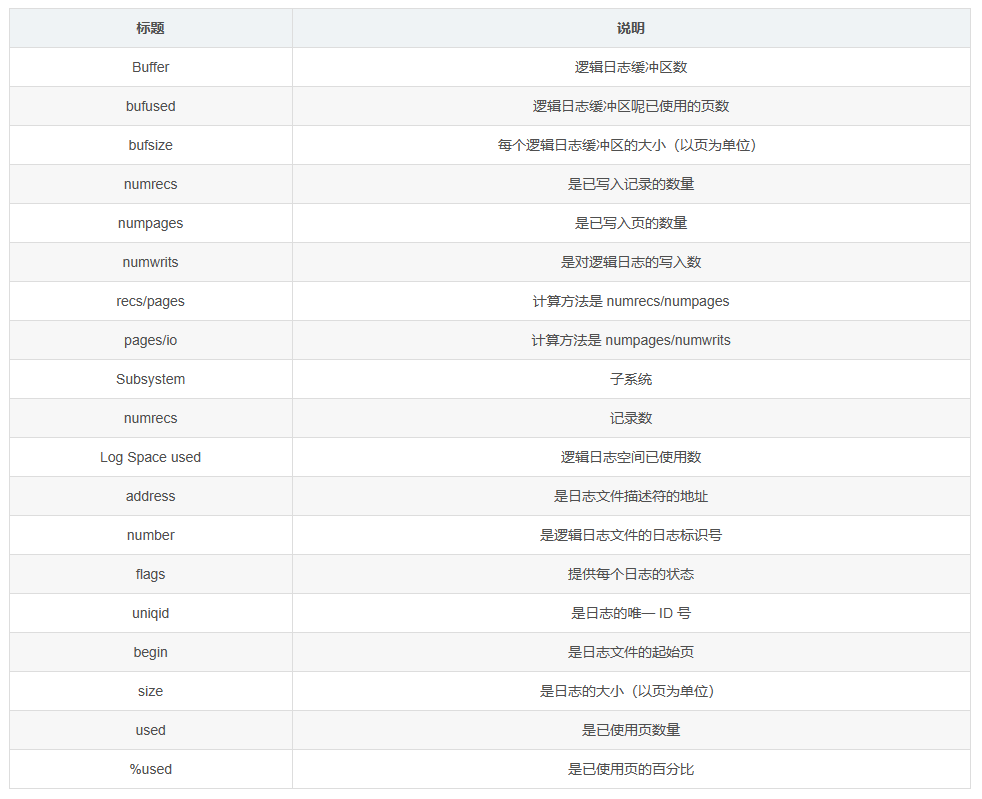Viewport: 982px width, 799px height.
Task: Click the size cell
Action: pos(150,691)
